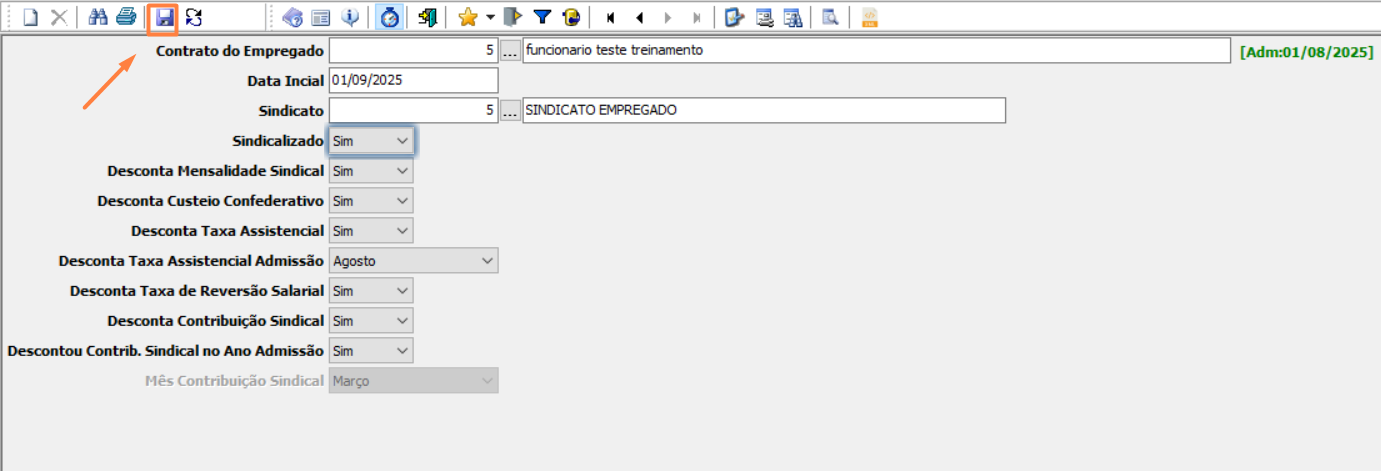Create a new record with blank page icon
This screenshot has height=471, width=1381.
pyautogui.click(x=31, y=17)
